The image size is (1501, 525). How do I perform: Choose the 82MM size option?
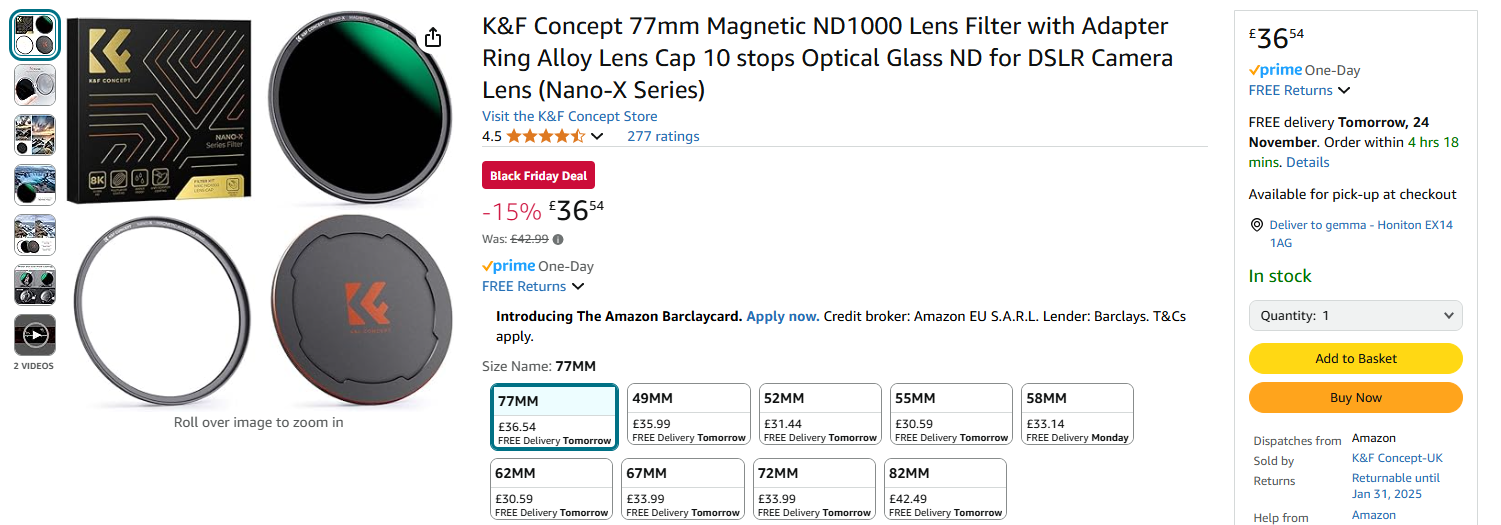click(x=945, y=490)
